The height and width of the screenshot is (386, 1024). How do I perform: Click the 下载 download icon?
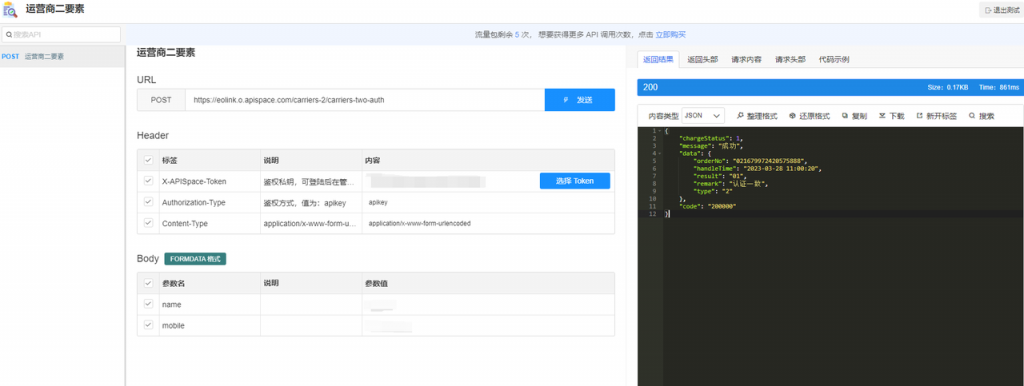(x=882, y=116)
